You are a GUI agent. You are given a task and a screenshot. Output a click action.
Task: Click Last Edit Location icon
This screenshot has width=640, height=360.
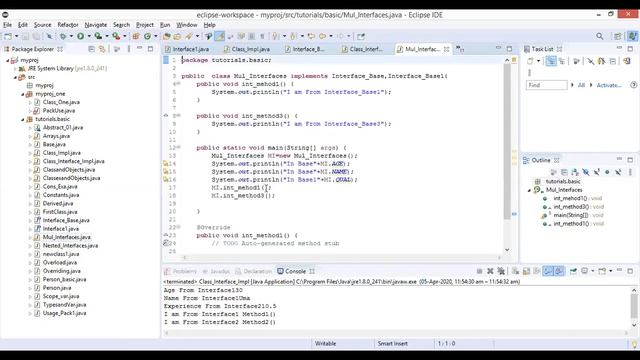pyautogui.click(x=311, y=36)
